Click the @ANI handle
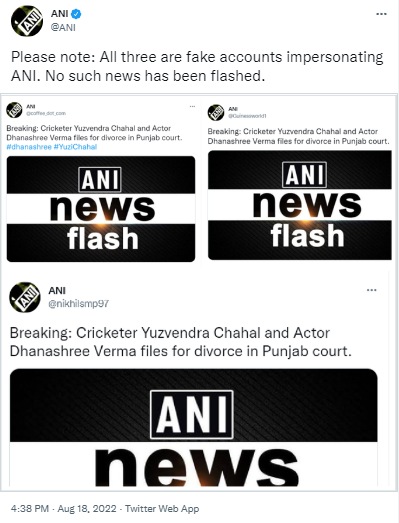Viewport: 399px width, 523px height. 63,27
